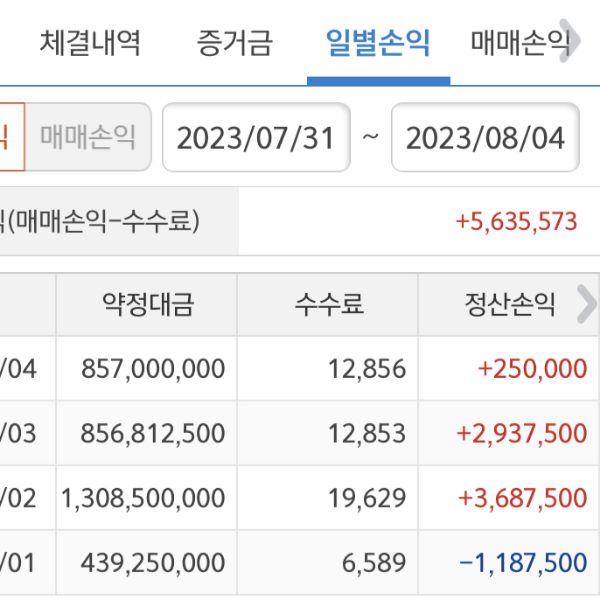Select the negative result -1,187,500
600x600 pixels.
click(x=524, y=562)
